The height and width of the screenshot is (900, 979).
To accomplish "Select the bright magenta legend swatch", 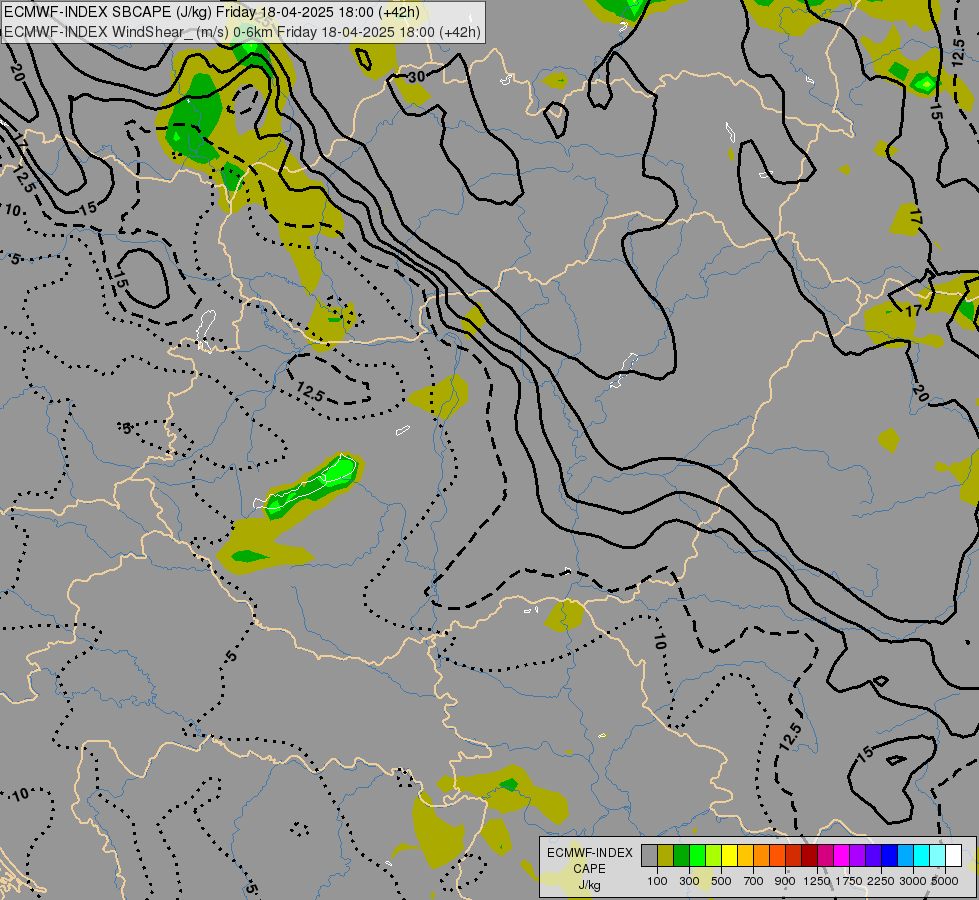I will click(842, 855).
